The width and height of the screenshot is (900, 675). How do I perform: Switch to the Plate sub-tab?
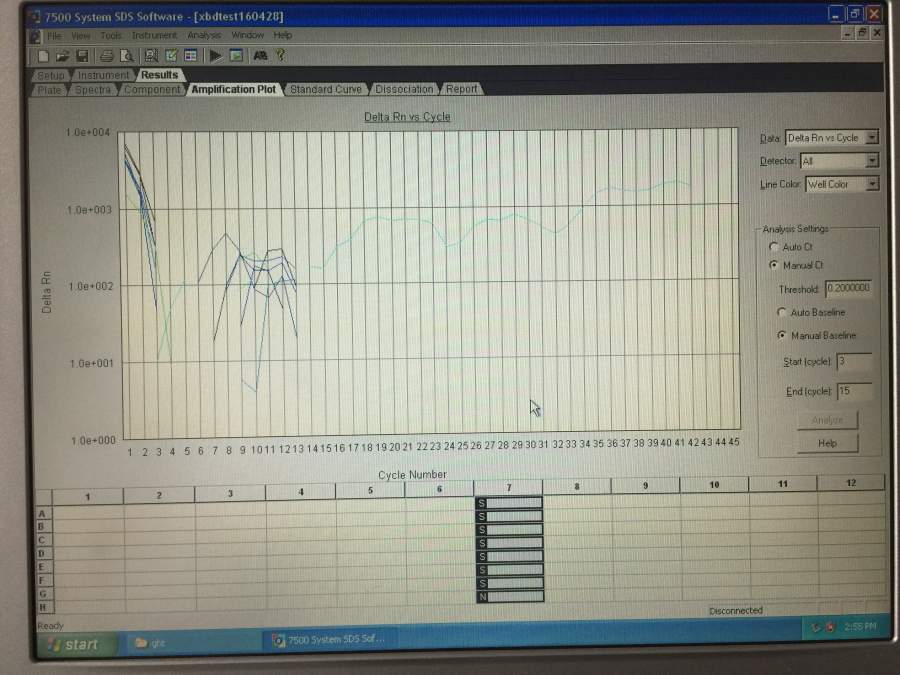coord(49,90)
